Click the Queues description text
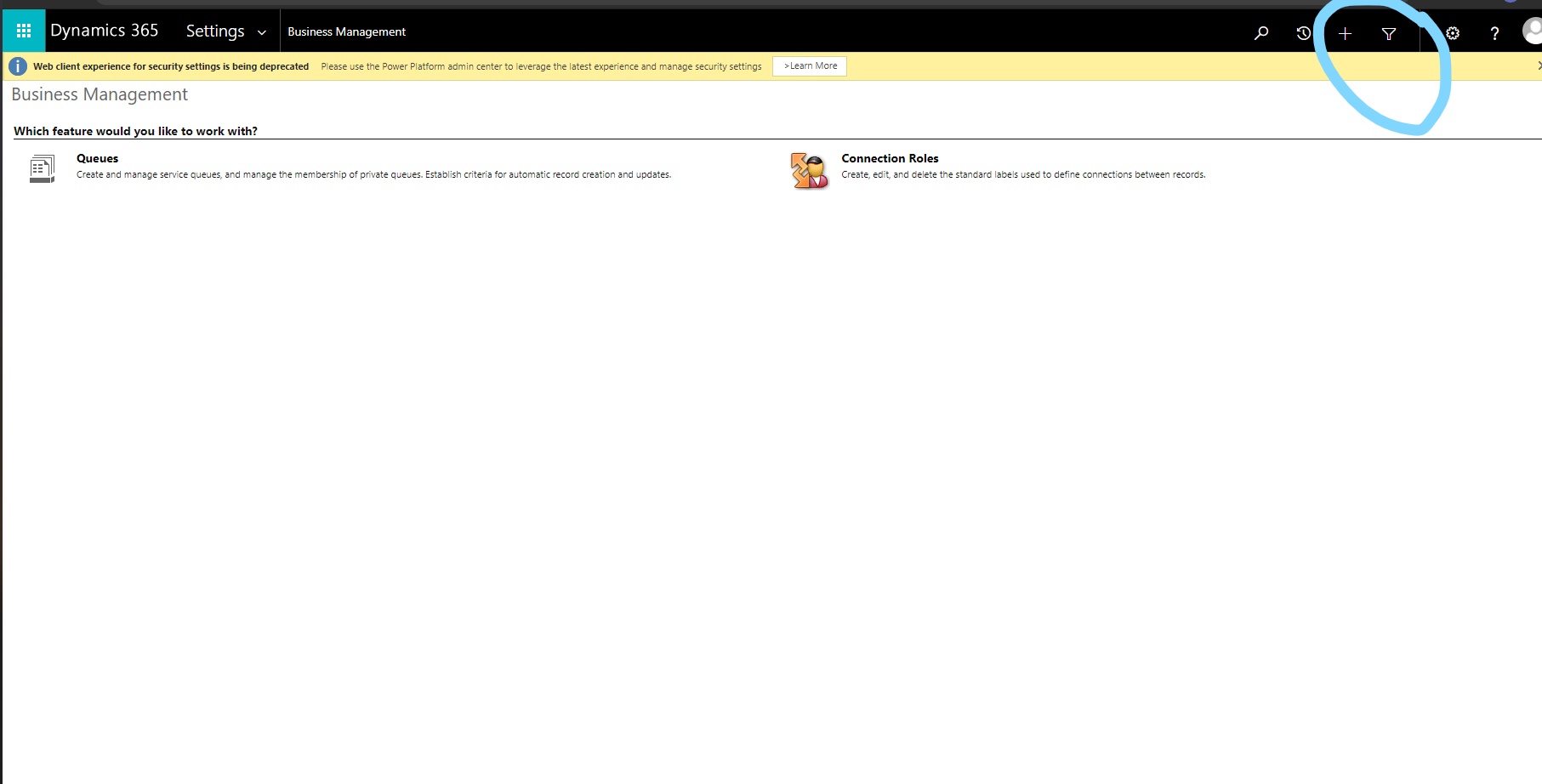This screenshot has width=1542, height=784. point(373,174)
